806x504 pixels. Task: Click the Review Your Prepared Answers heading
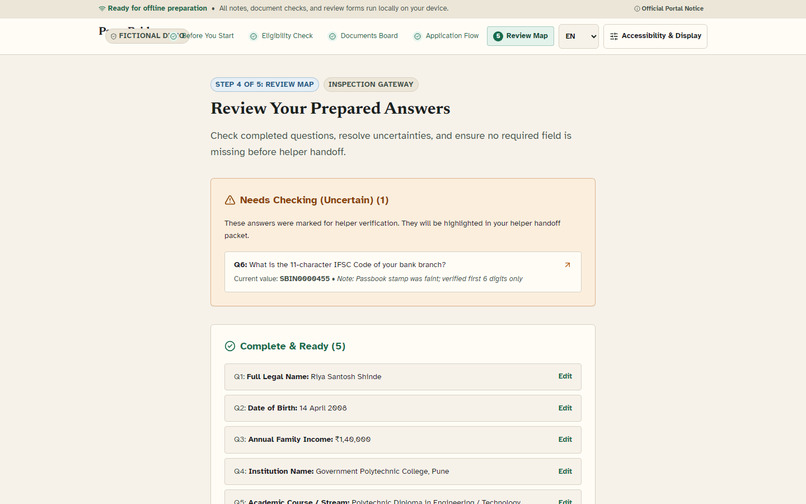tap(330, 109)
